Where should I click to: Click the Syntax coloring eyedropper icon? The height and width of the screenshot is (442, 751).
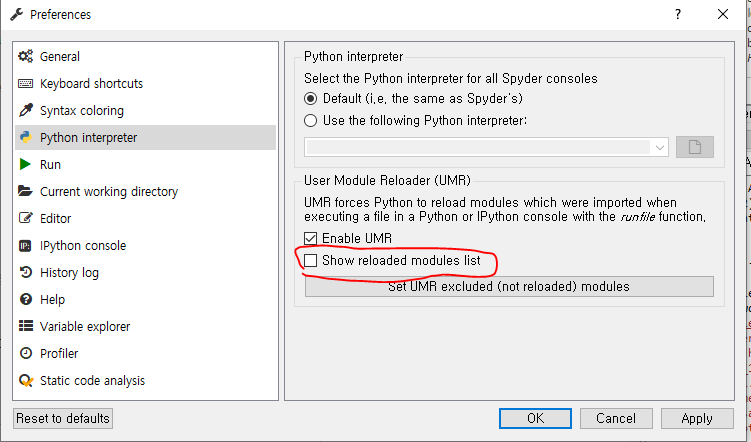pyautogui.click(x=26, y=111)
